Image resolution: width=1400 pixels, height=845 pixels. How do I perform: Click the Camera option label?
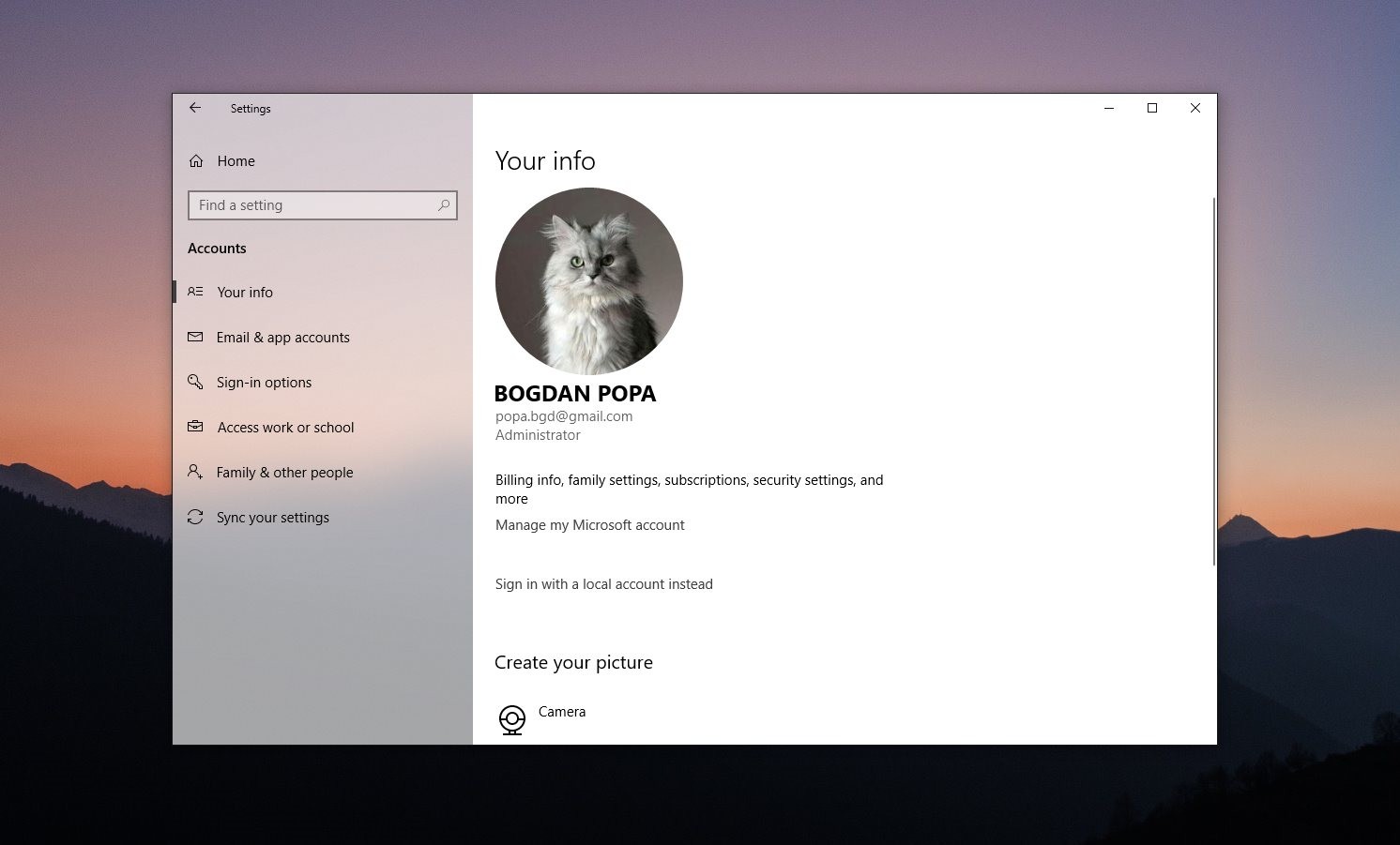[562, 712]
